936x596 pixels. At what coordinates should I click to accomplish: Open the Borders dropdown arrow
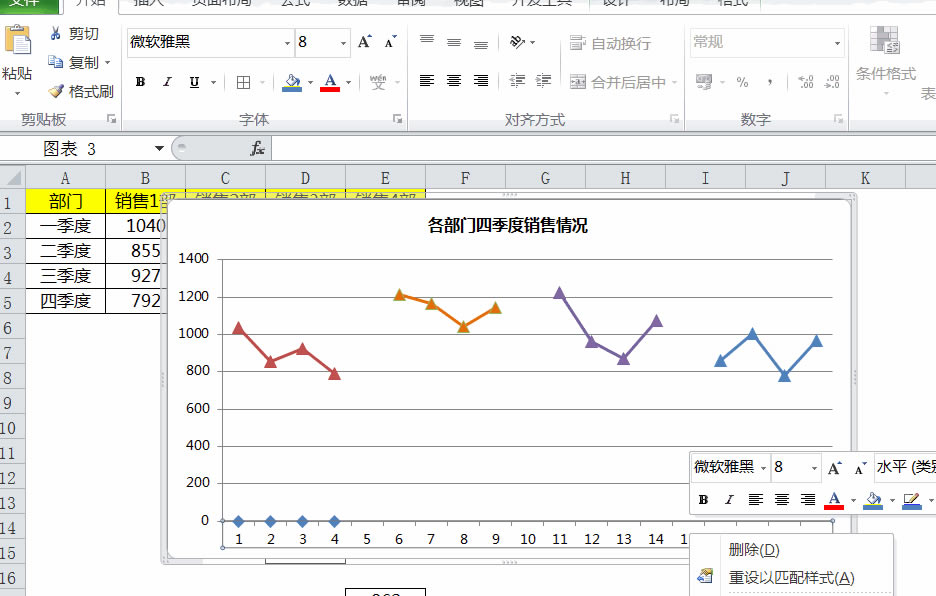[x=262, y=82]
